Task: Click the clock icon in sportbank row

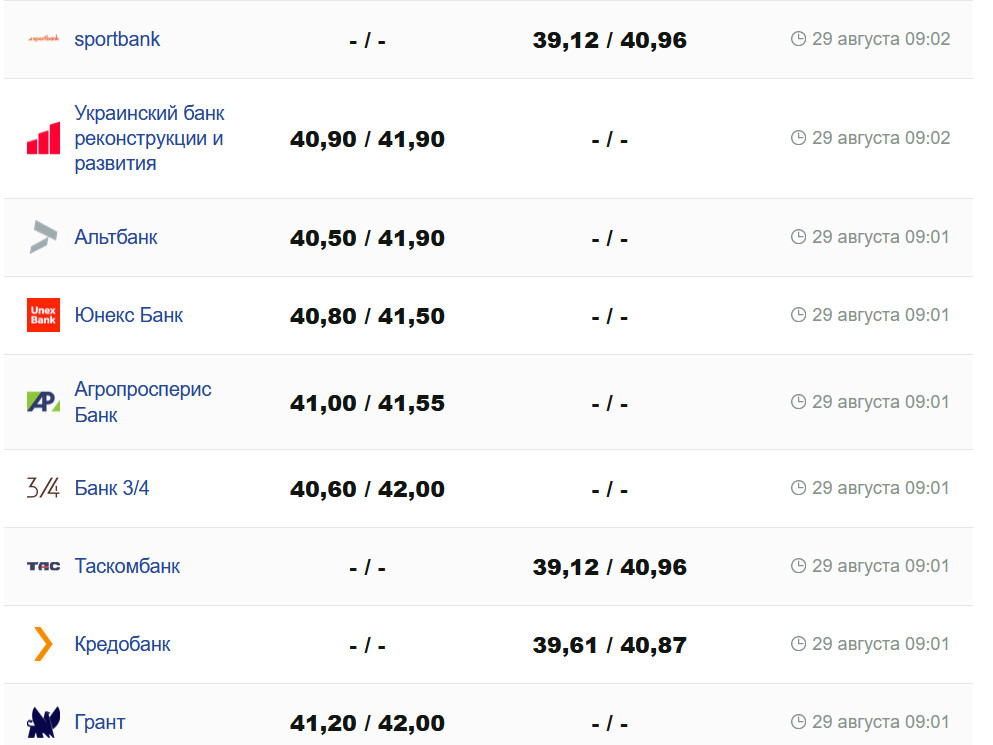Action: click(x=798, y=39)
